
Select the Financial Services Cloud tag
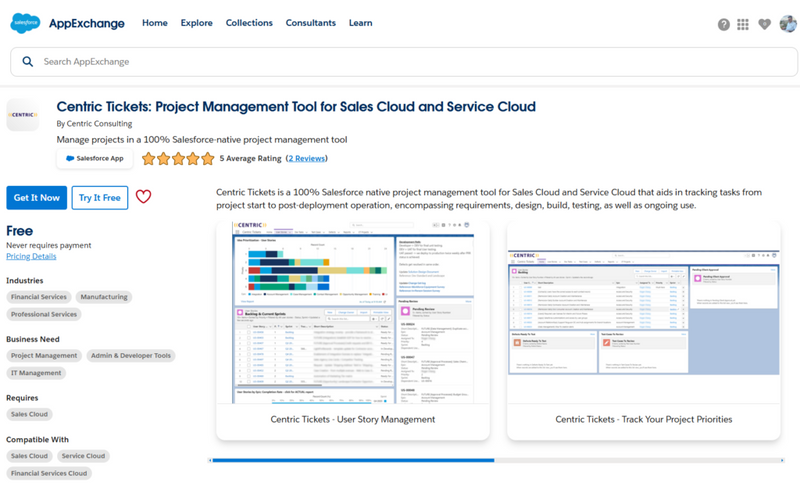coord(49,473)
